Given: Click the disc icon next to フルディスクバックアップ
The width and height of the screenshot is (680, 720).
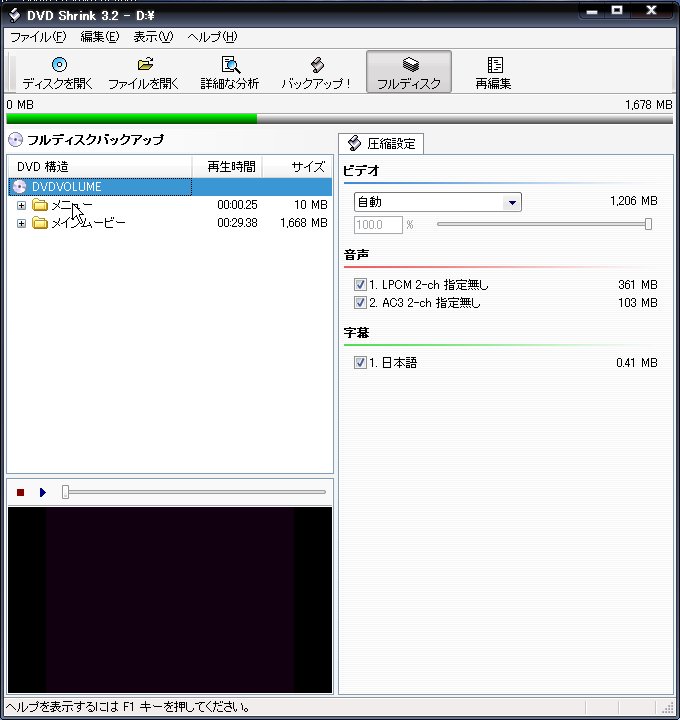Looking at the screenshot, I should pos(15,140).
